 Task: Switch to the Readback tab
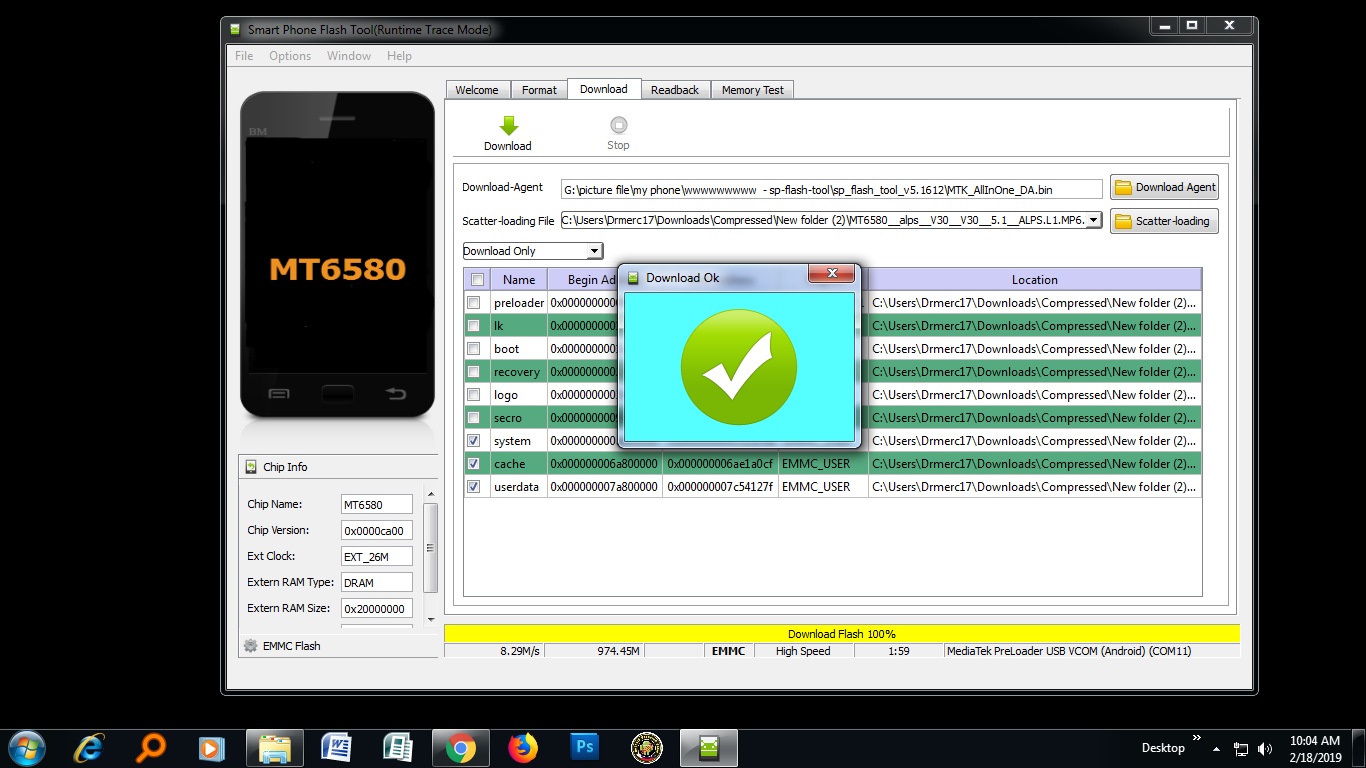coord(675,90)
